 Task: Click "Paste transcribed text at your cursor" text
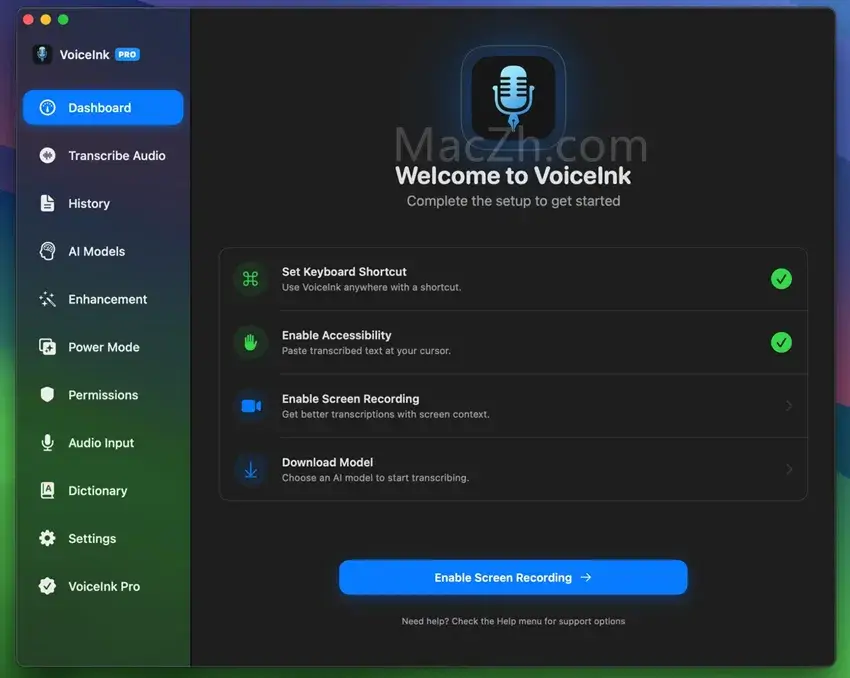366,351
